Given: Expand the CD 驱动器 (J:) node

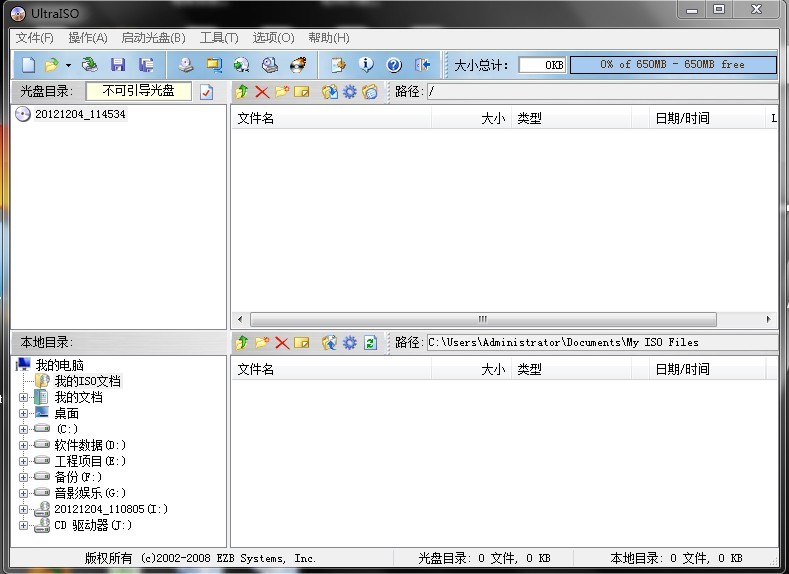Looking at the screenshot, I should tap(24, 525).
